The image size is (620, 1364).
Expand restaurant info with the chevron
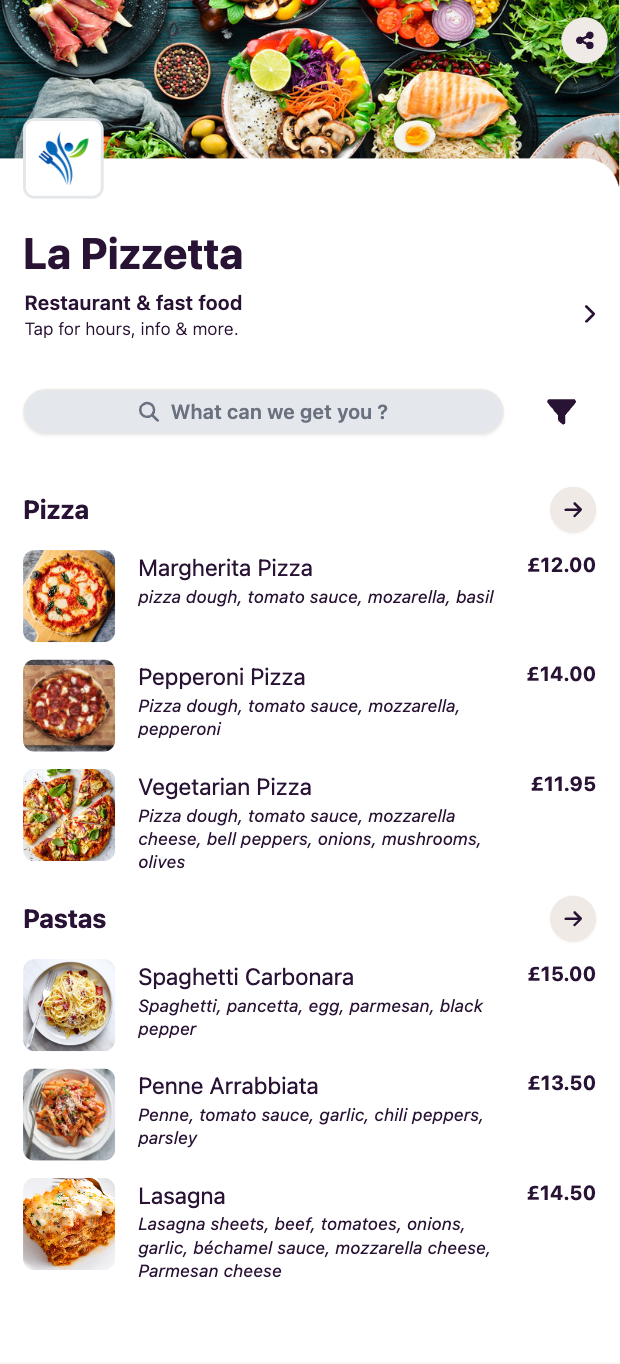pyautogui.click(x=590, y=314)
